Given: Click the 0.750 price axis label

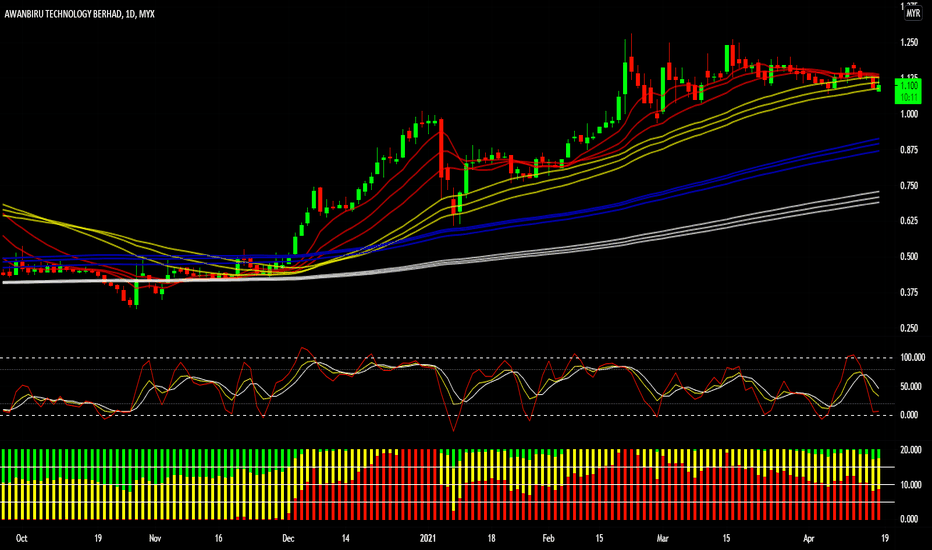Looking at the screenshot, I should (909, 186).
